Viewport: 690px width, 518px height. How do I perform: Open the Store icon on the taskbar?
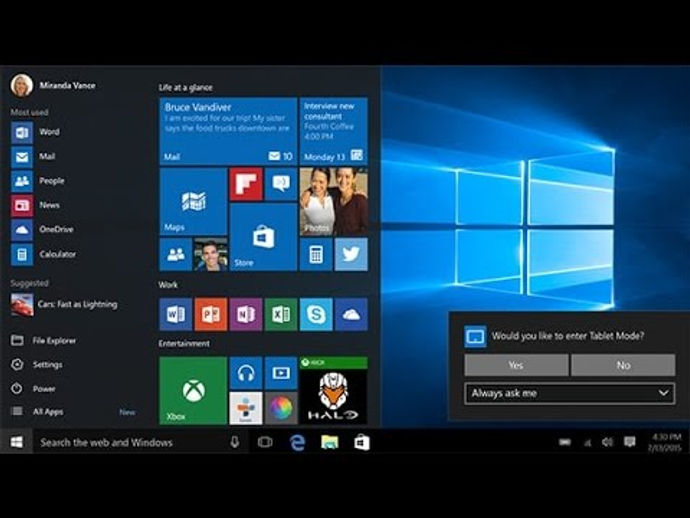coord(362,442)
